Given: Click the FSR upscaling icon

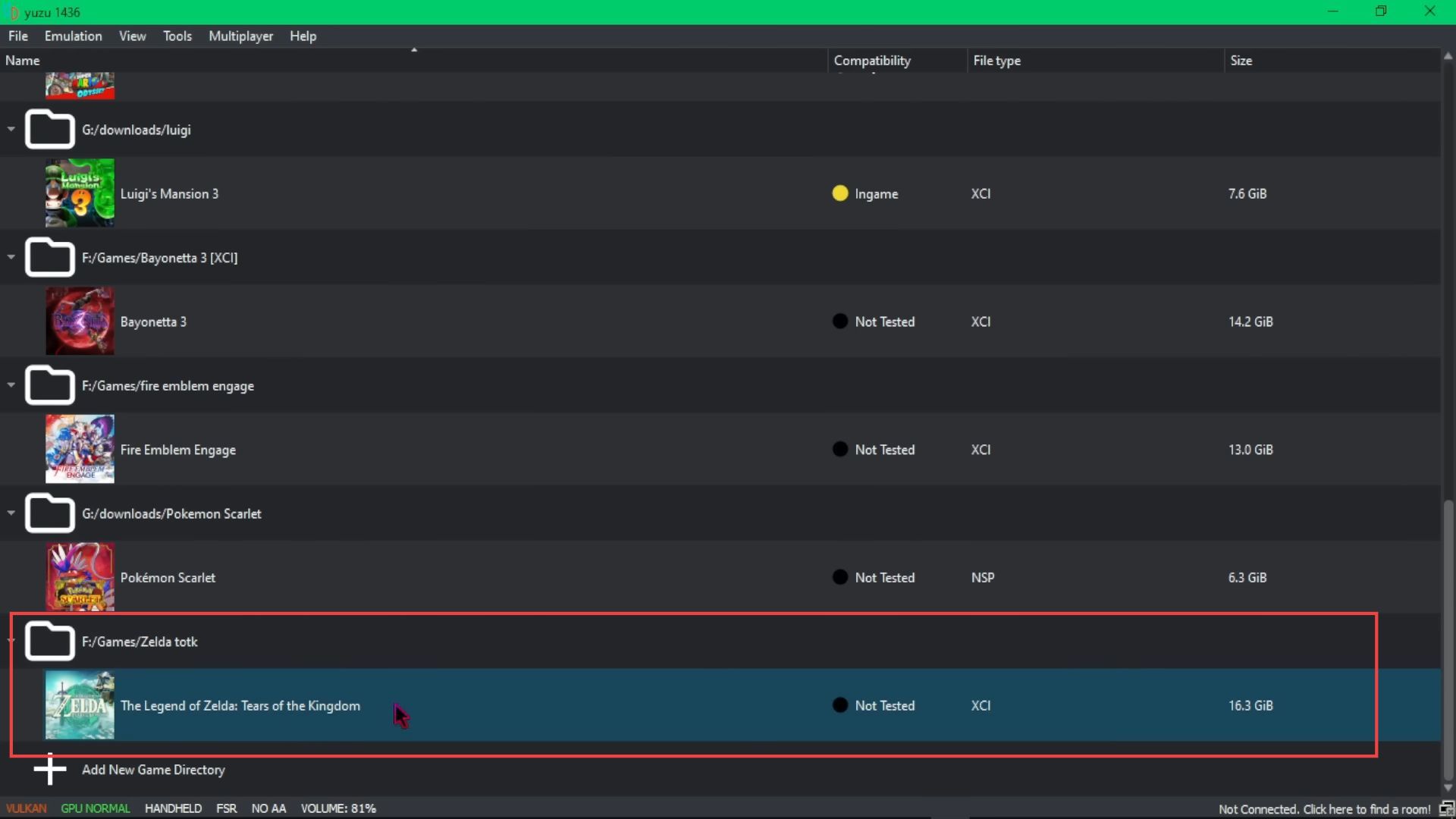Looking at the screenshot, I should 225,808.
